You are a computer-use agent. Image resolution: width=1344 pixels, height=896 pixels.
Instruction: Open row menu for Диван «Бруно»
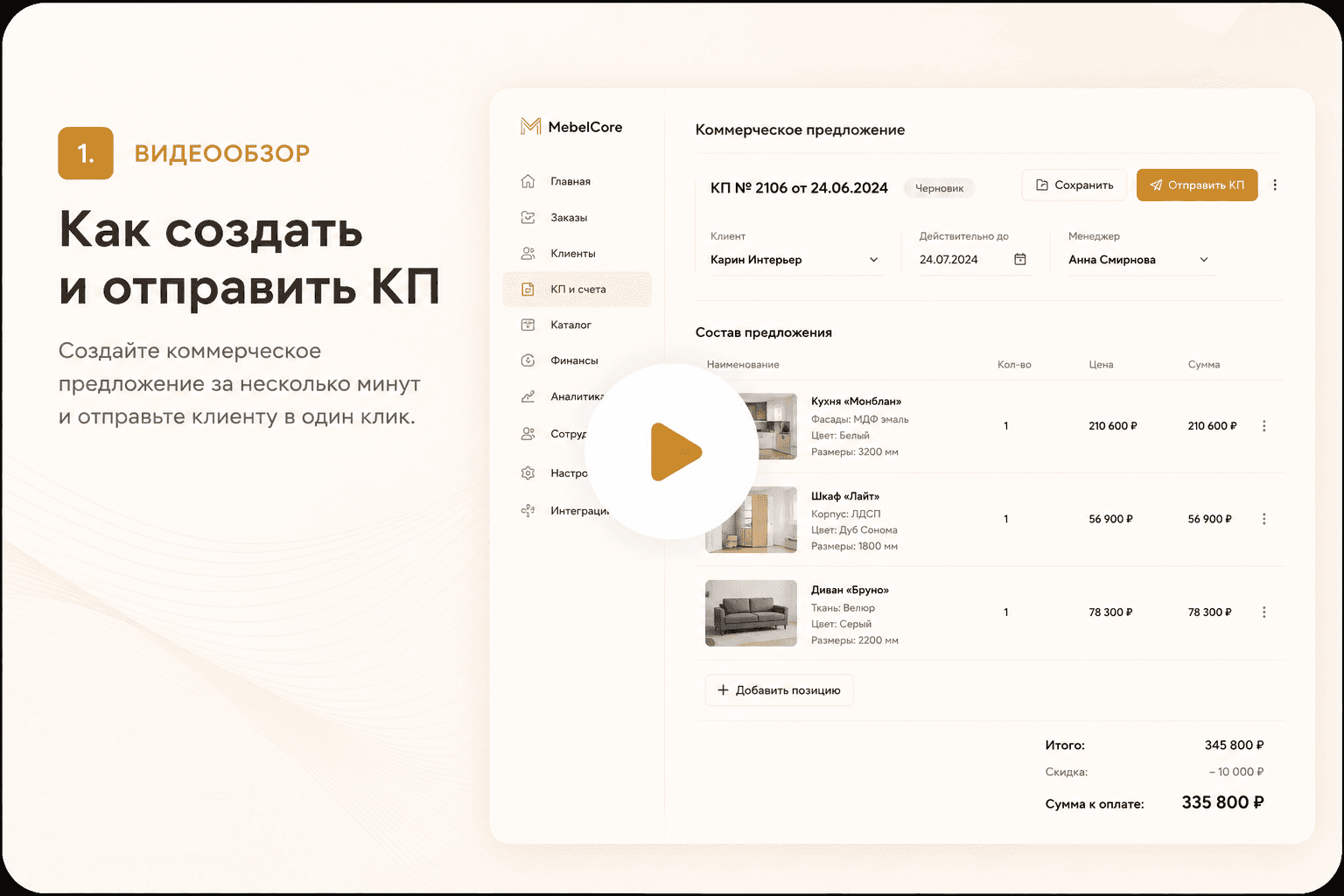coord(1263,612)
